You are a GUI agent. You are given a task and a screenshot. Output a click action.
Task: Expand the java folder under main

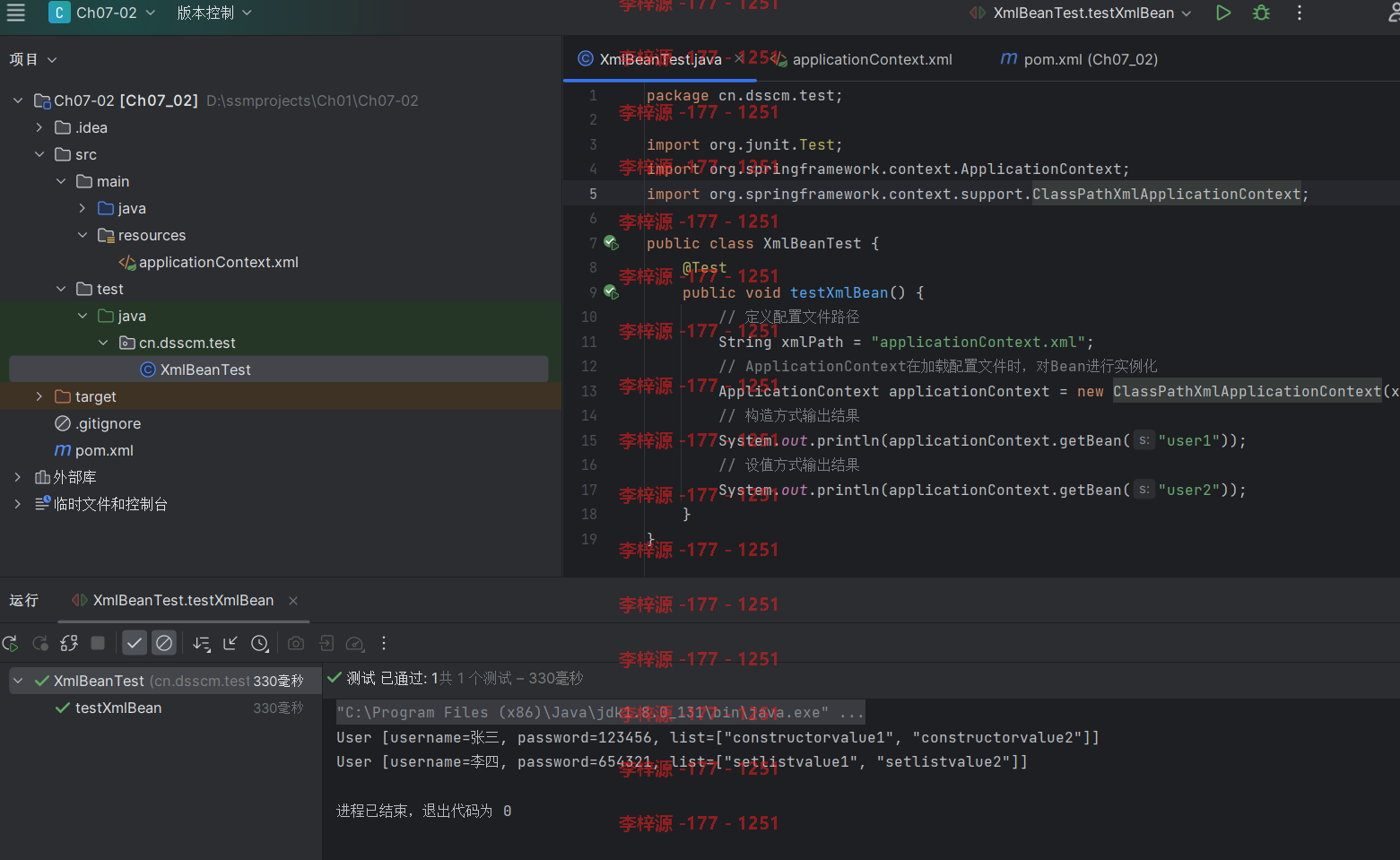tap(83, 208)
